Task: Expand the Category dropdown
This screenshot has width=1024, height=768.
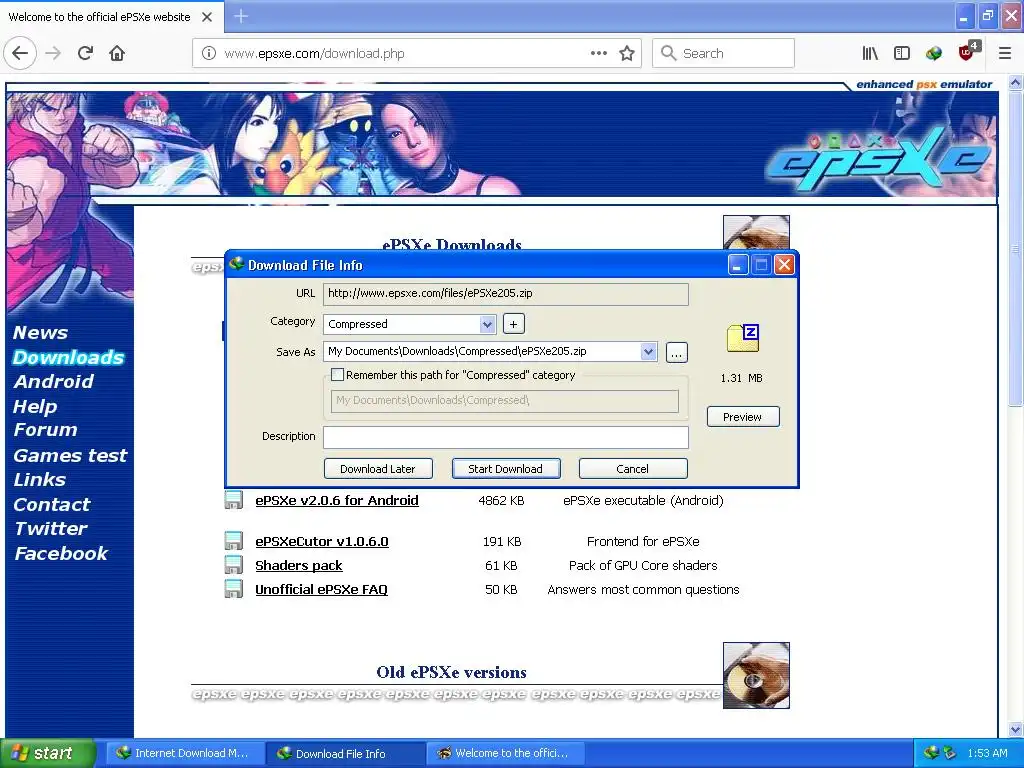Action: coord(487,324)
